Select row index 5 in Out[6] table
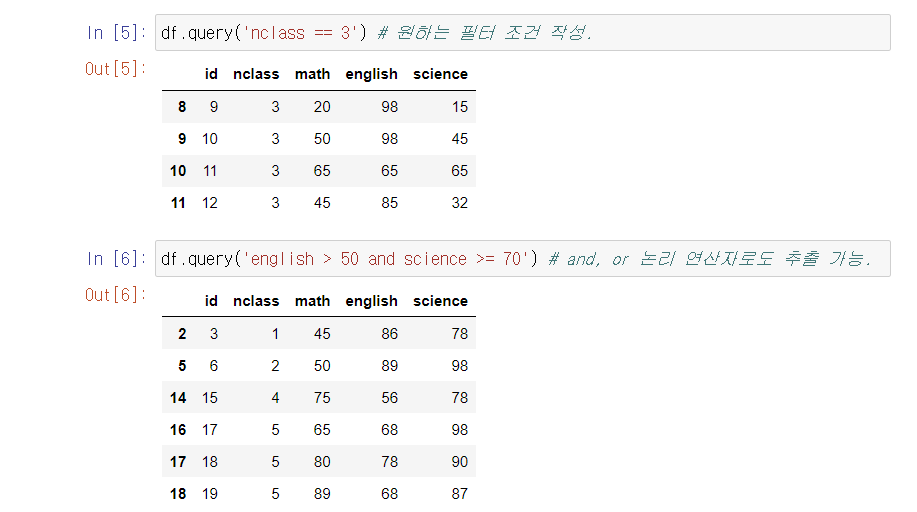 pyautogui.click(x=182, y=366)
